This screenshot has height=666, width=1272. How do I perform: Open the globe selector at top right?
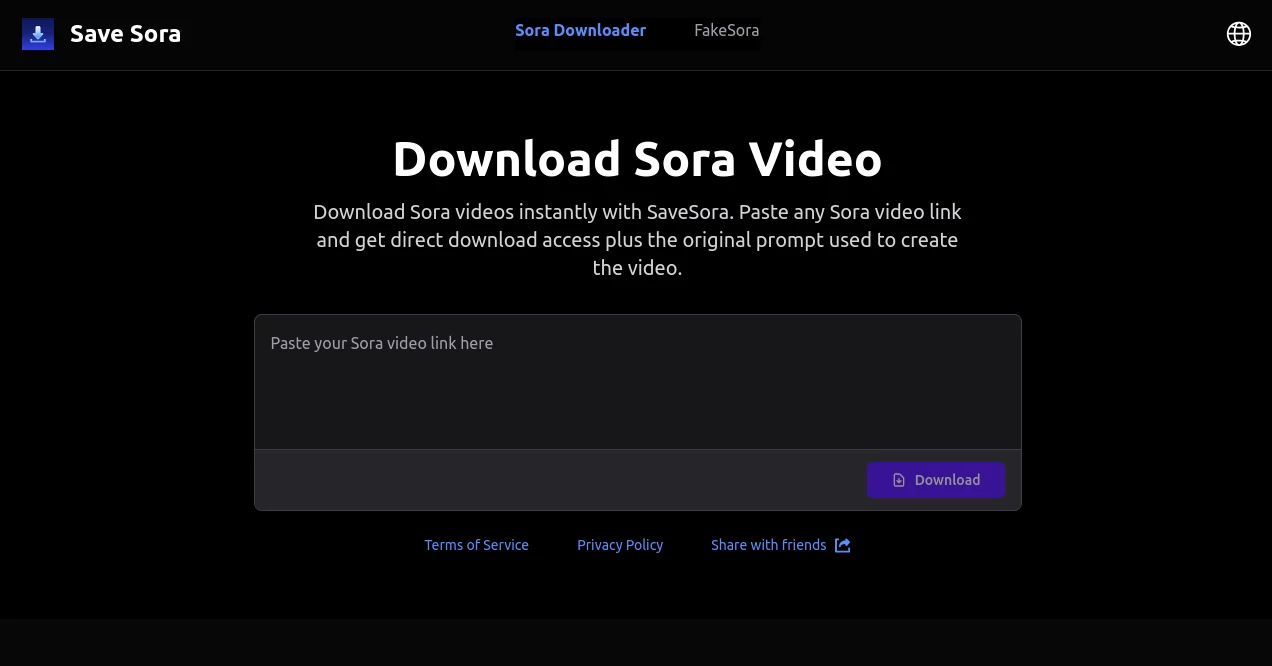[x=1238, y=33]
